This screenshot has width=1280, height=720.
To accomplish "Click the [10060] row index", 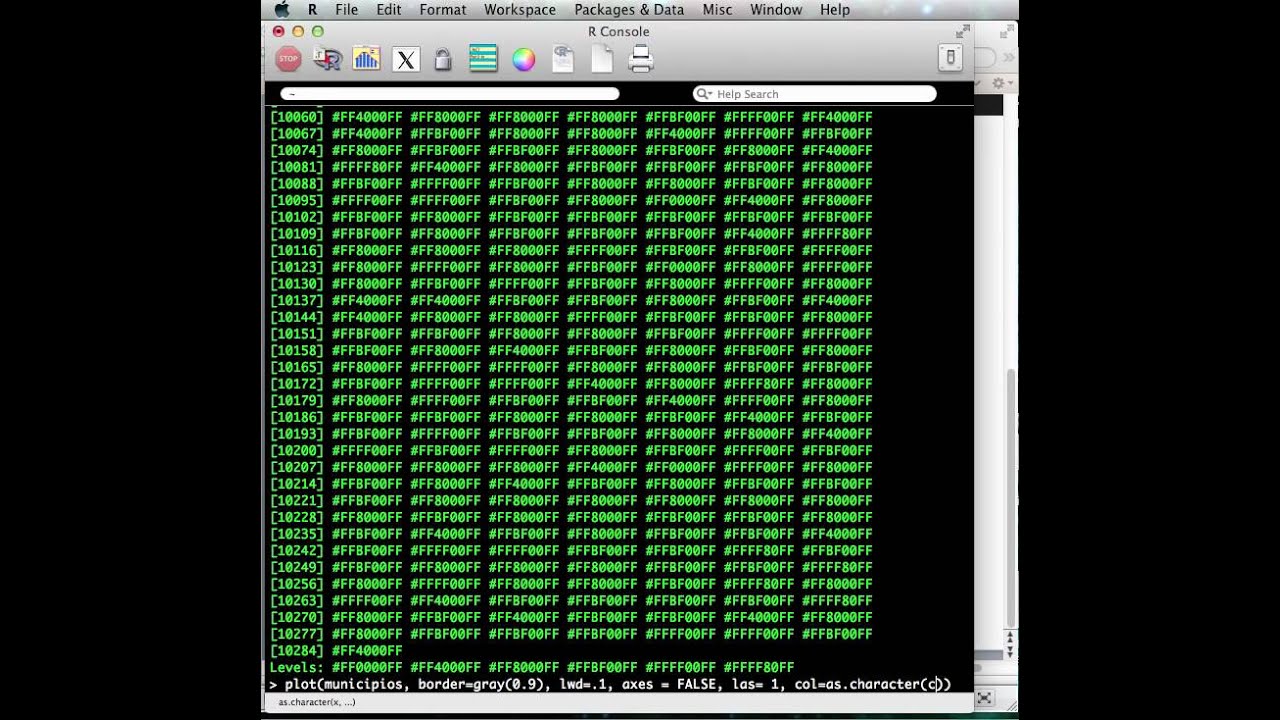I will point(296,117).
